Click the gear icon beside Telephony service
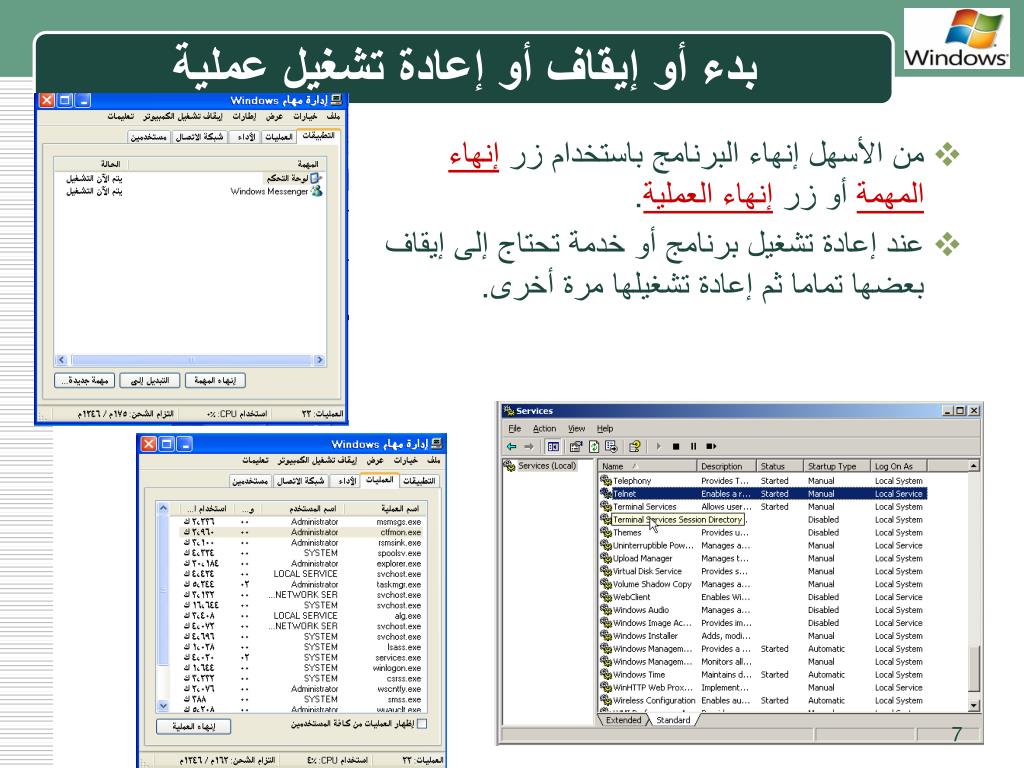Screen dimensions: 1024x768 (605, 481)
